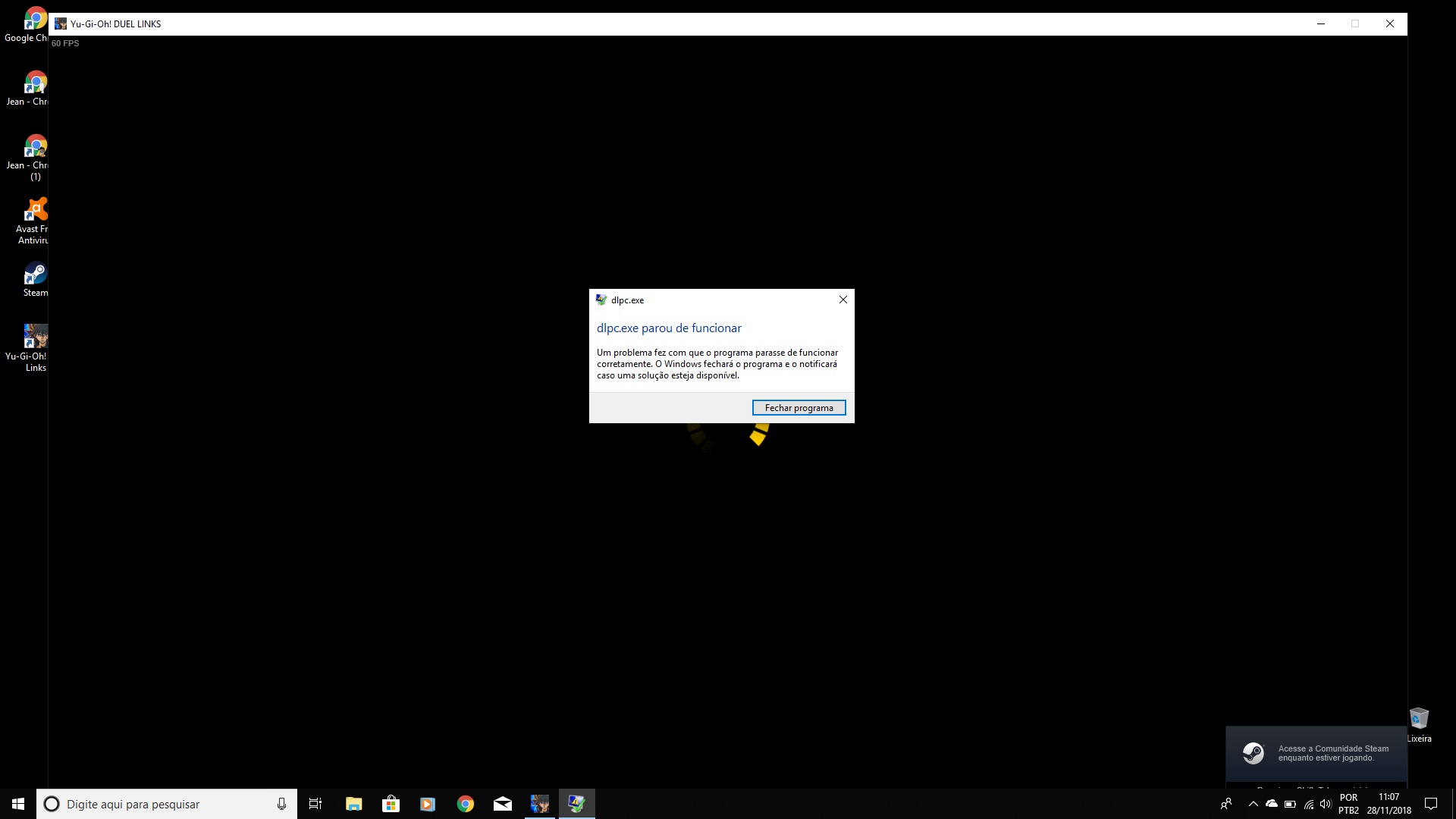Open the Action Center notifications
Viewport: 1456px width, 819px height.
coord(1431,804)
